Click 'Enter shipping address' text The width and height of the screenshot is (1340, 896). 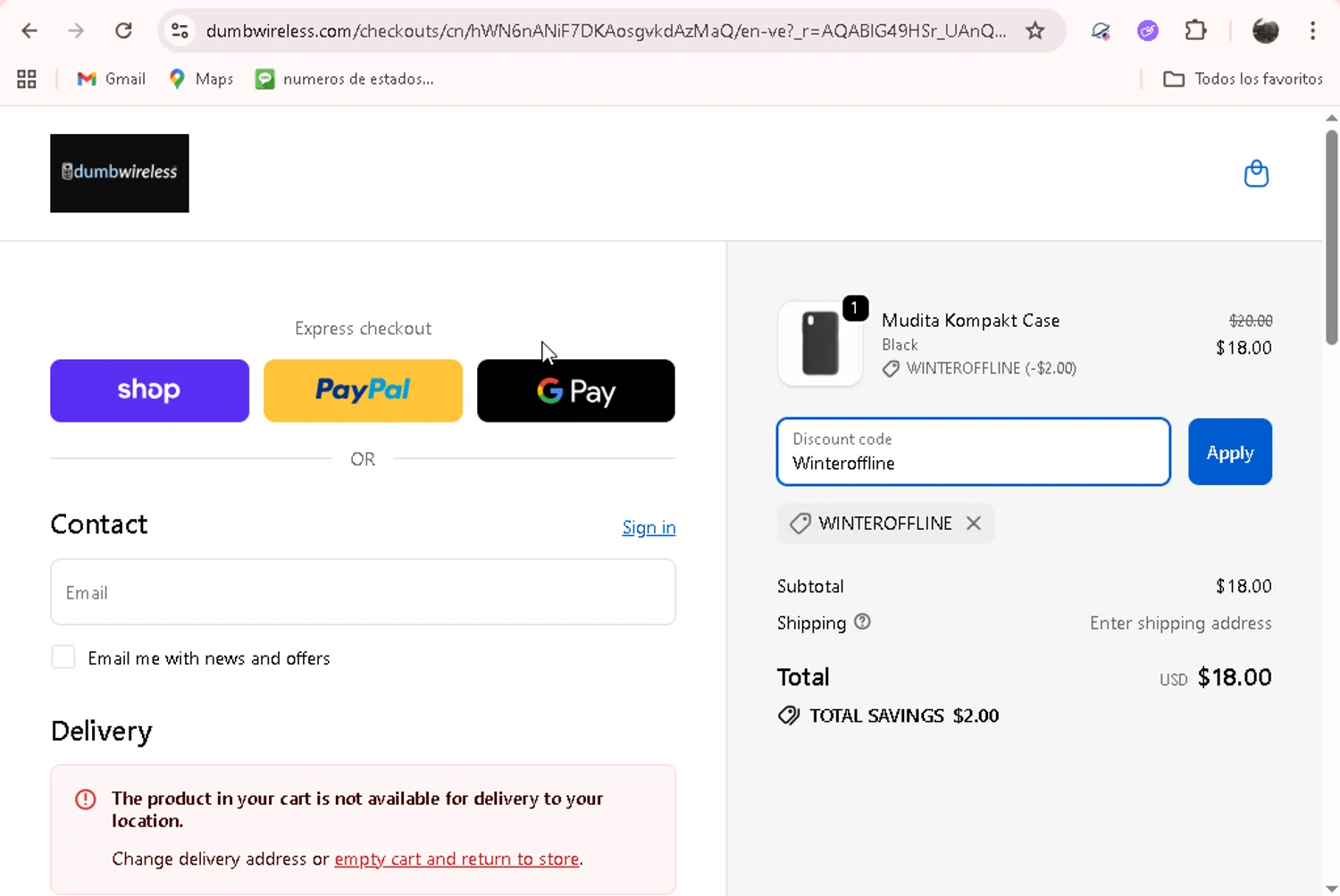[1180, 623]
